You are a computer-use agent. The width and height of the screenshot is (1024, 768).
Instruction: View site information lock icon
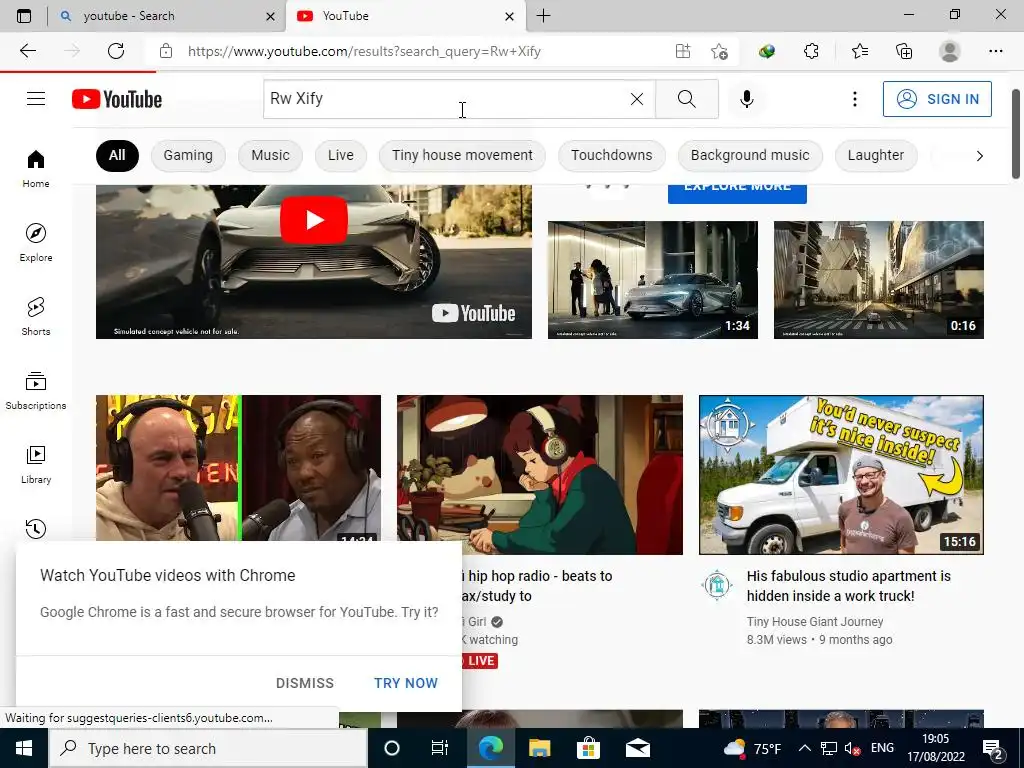(x=166, y=51)
